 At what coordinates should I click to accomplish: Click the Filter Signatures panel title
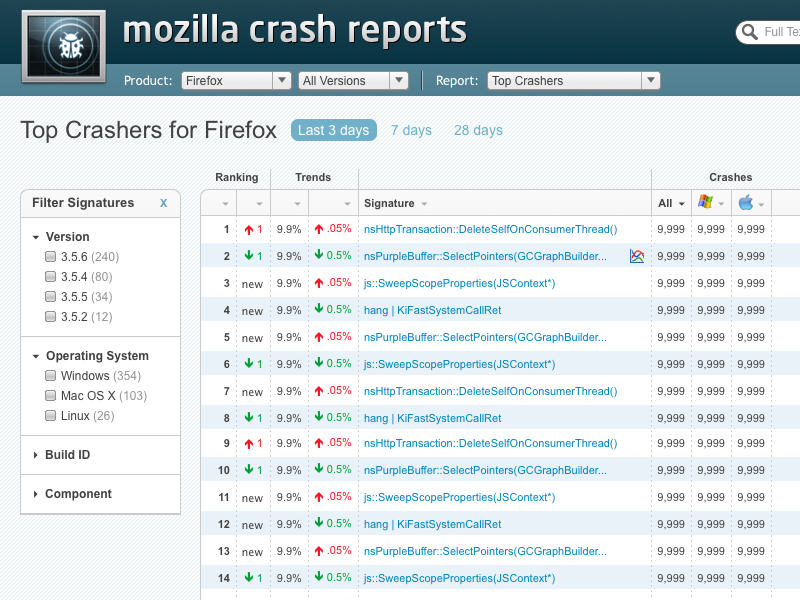(83, 203)
